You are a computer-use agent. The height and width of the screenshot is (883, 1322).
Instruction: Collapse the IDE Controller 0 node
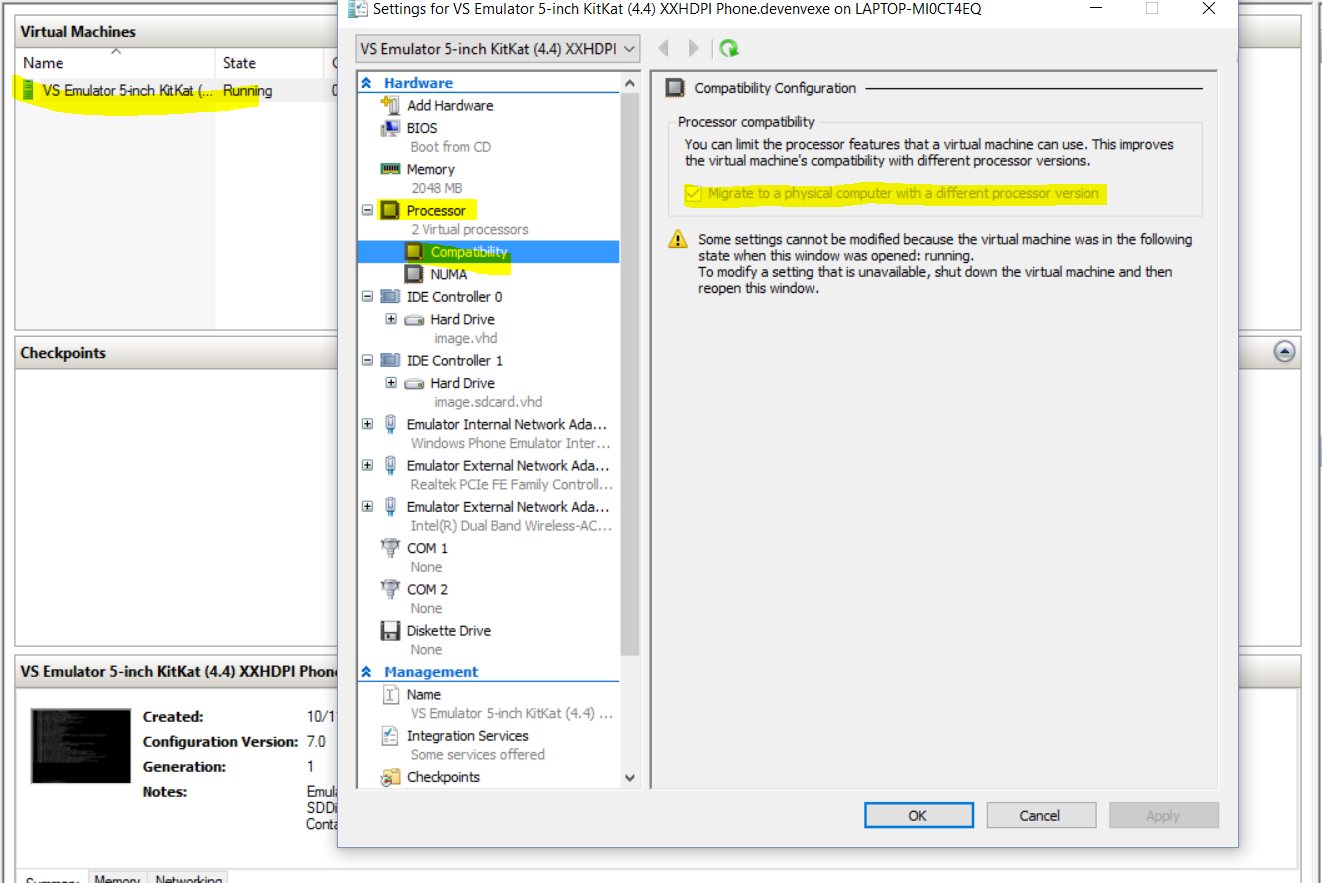click(x=367, y=297)
